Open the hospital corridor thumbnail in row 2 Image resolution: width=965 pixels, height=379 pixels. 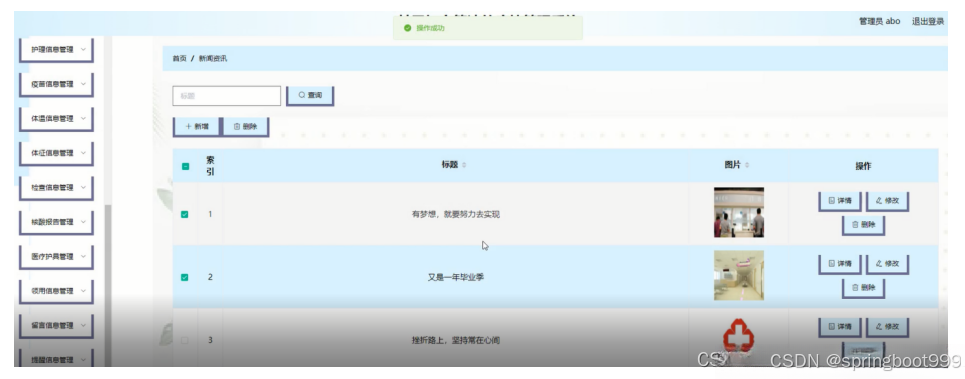click(739, 275)
